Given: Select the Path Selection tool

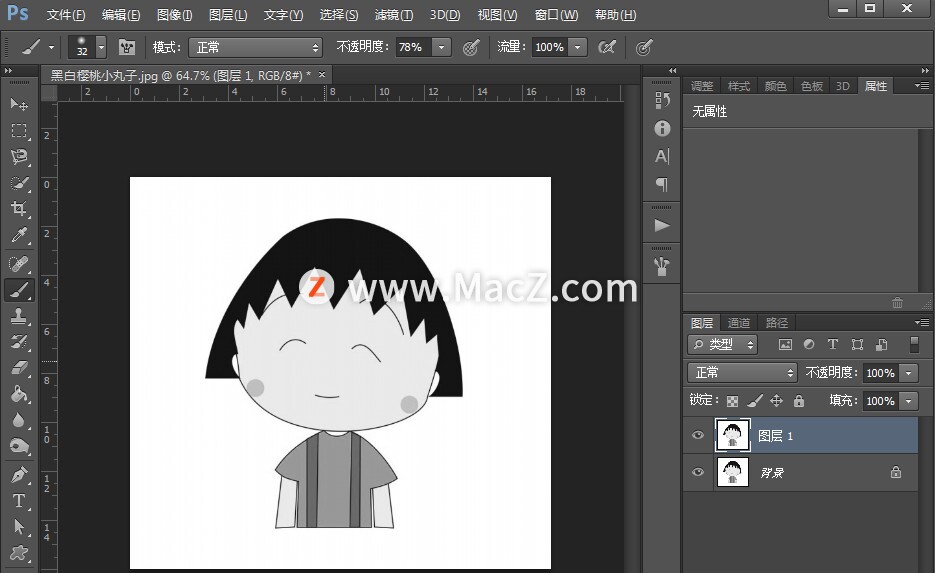Looking at the screenshot, I should pyautogui.click(x=19, y=527).
